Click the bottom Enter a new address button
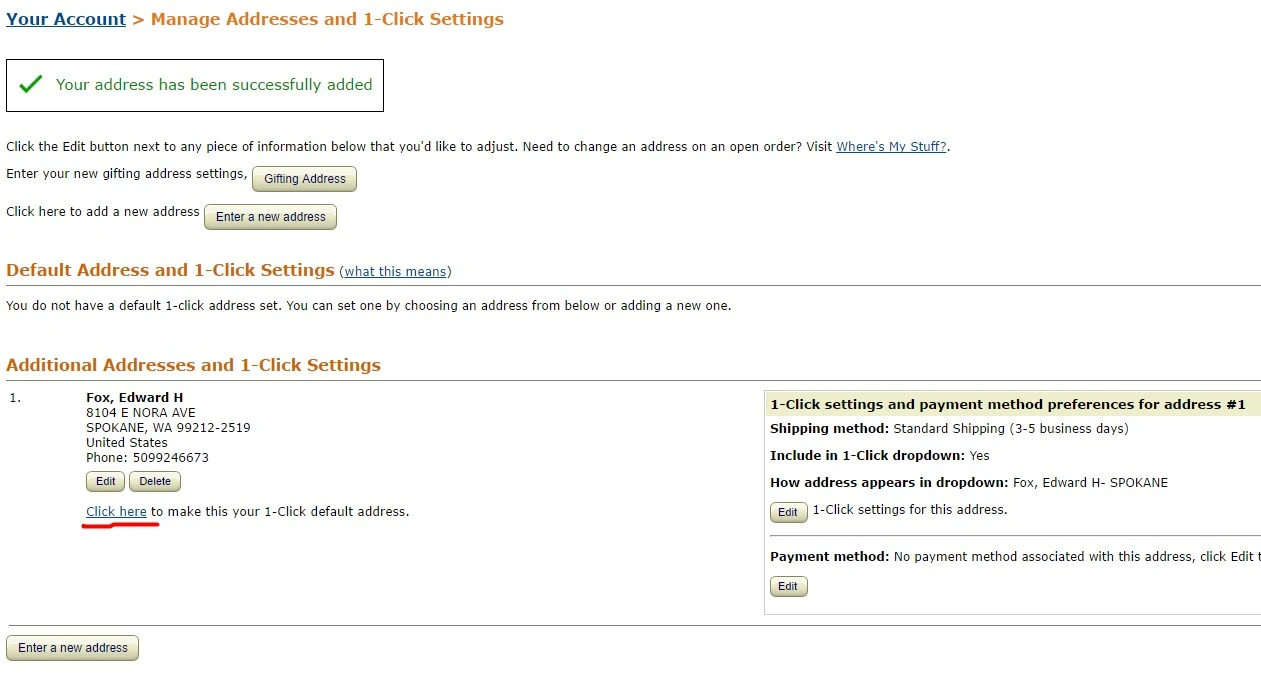Viewport: 1261px width, 683px height. [x=73, y=648]
